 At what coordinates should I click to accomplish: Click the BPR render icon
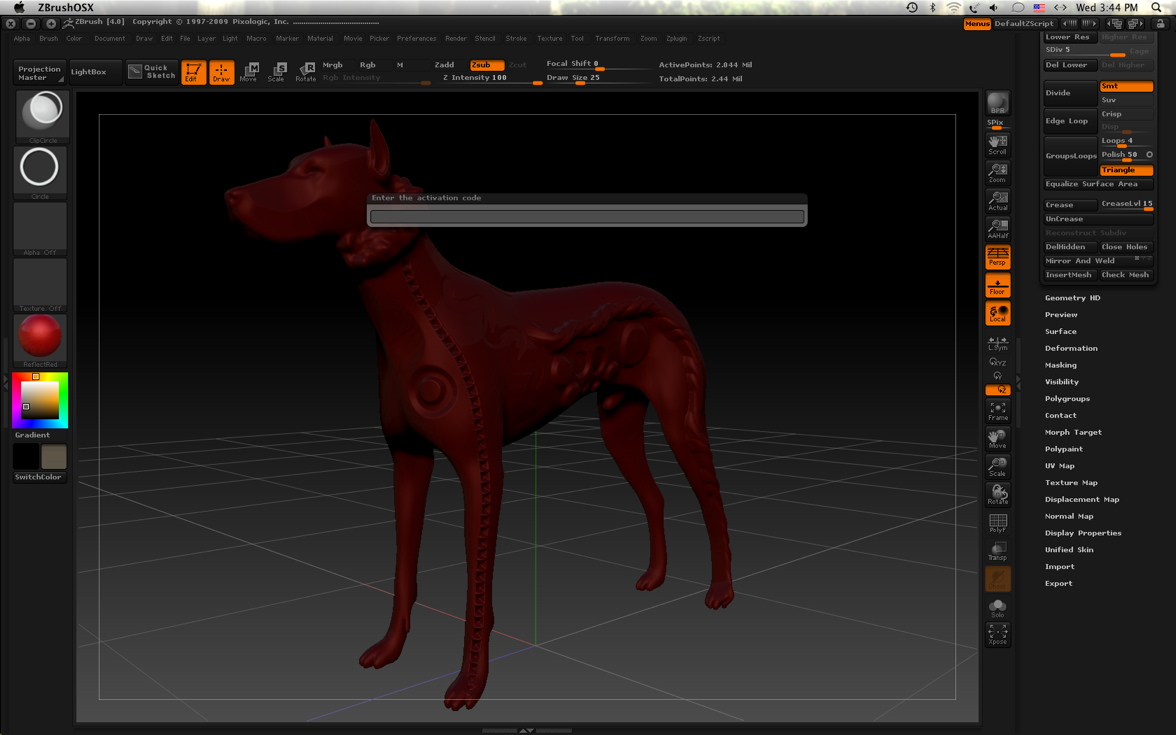[x=997, y=104]
